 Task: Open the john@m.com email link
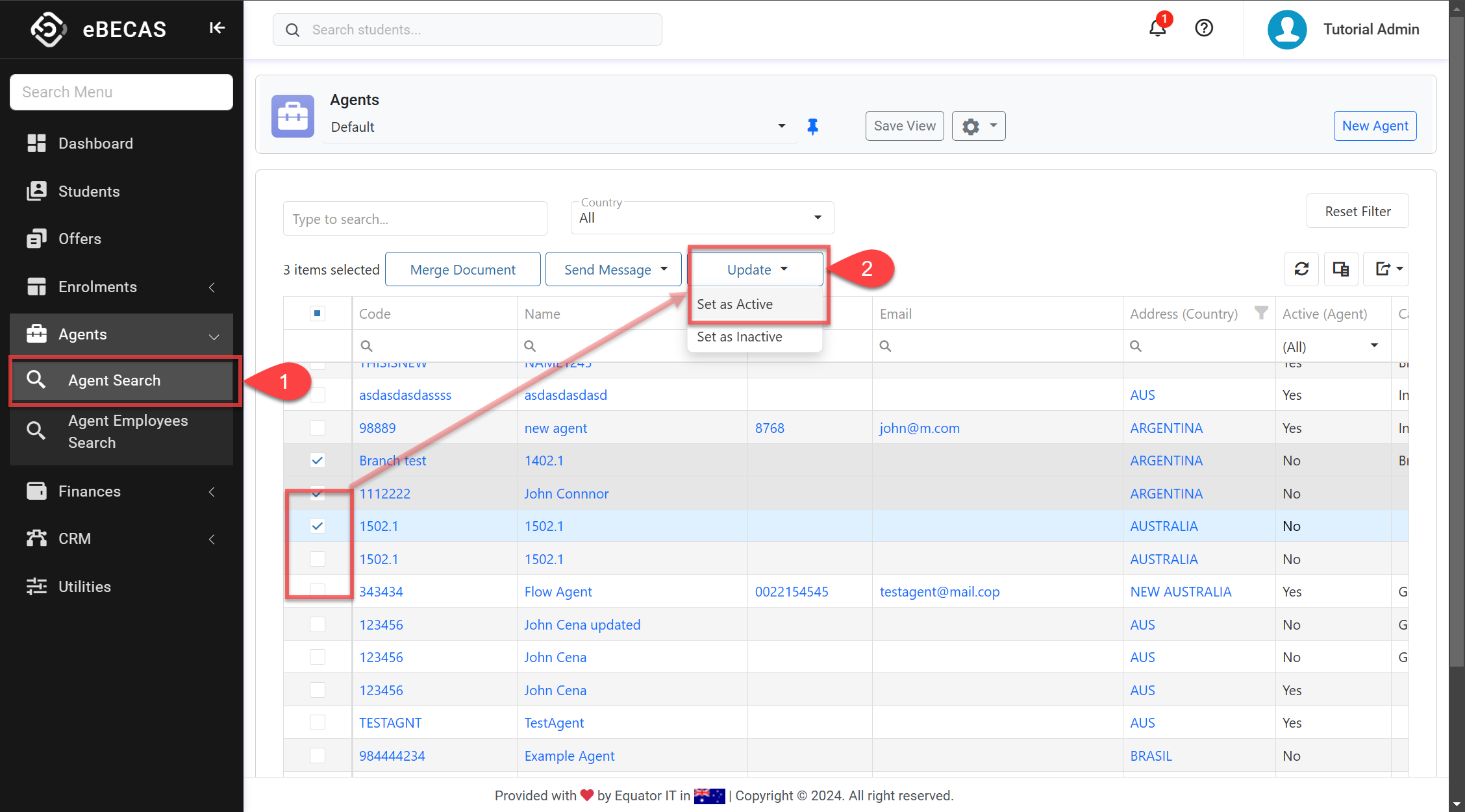(x=920, y=428)
